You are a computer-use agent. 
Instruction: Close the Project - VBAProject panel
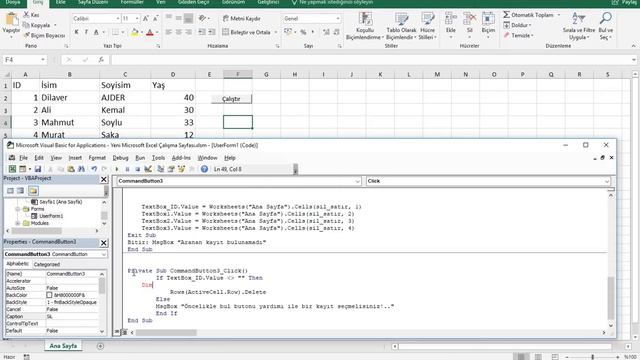(x=104, y=179)
